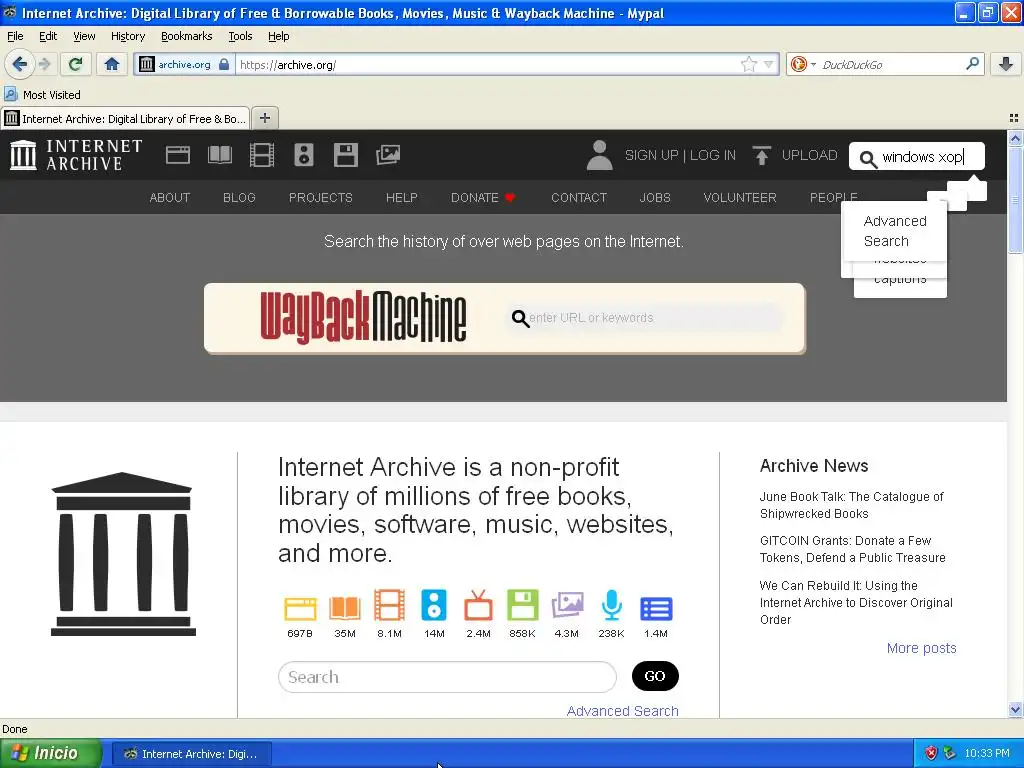Open the Audio speaker icon in navbar
This screenshot has height=768, width=1024.
coord(304,155)
